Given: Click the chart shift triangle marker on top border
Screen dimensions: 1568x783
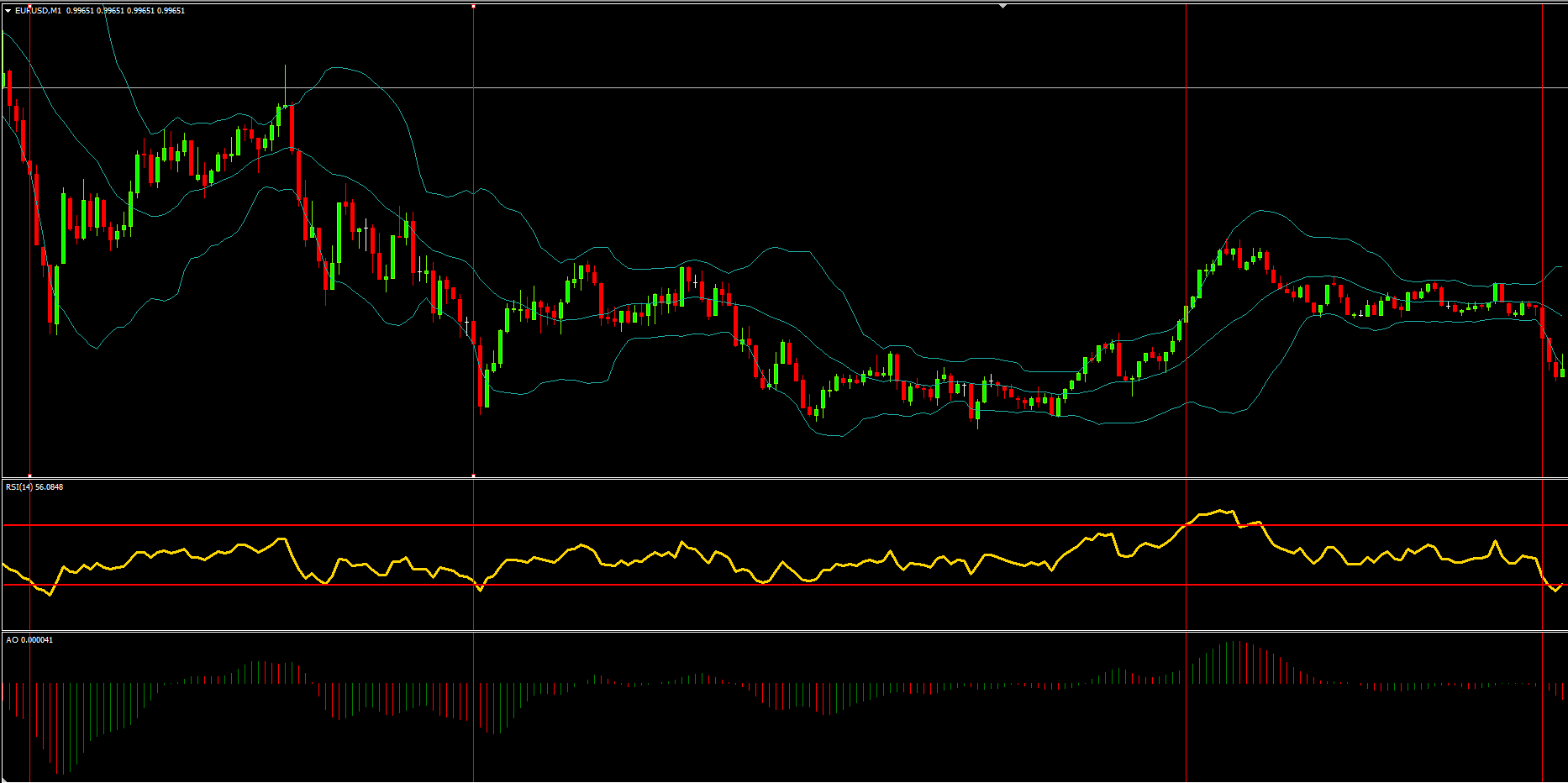Looking at the screenshot, I should pyautogui.click(x=1002, y=6).
